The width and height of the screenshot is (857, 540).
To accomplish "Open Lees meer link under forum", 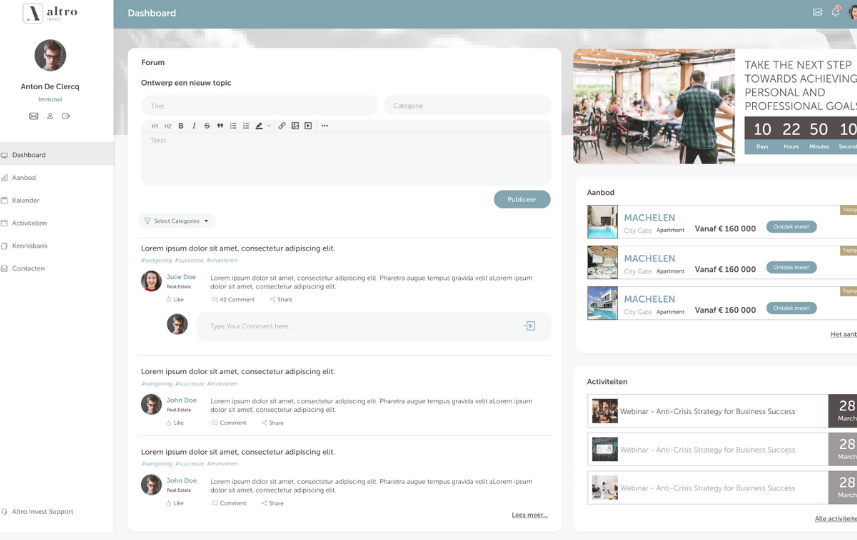I will click(x=530, y=515).
